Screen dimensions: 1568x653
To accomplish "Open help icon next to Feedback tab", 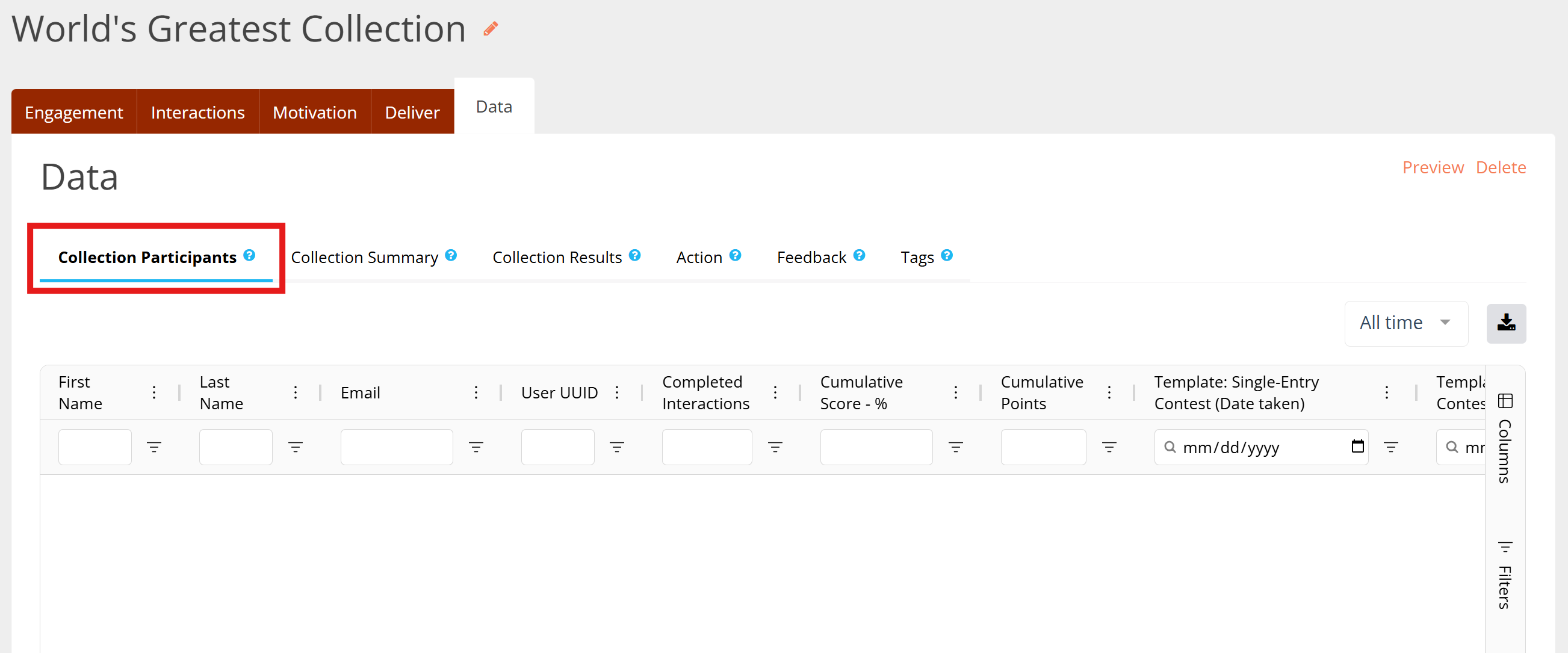I will coord(859,255).
